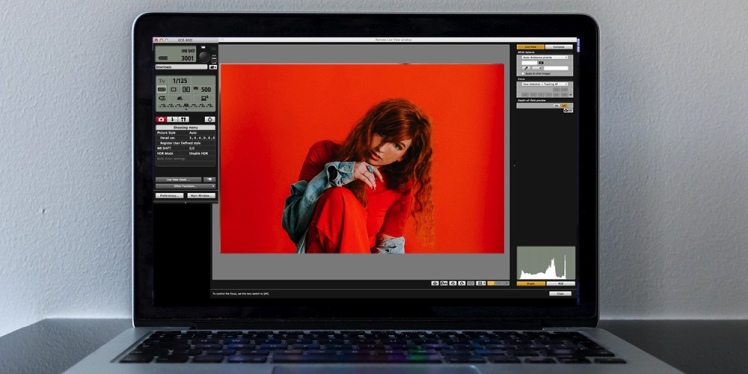Click the second icon in bottom toolbar

click(x=444, y=283)
